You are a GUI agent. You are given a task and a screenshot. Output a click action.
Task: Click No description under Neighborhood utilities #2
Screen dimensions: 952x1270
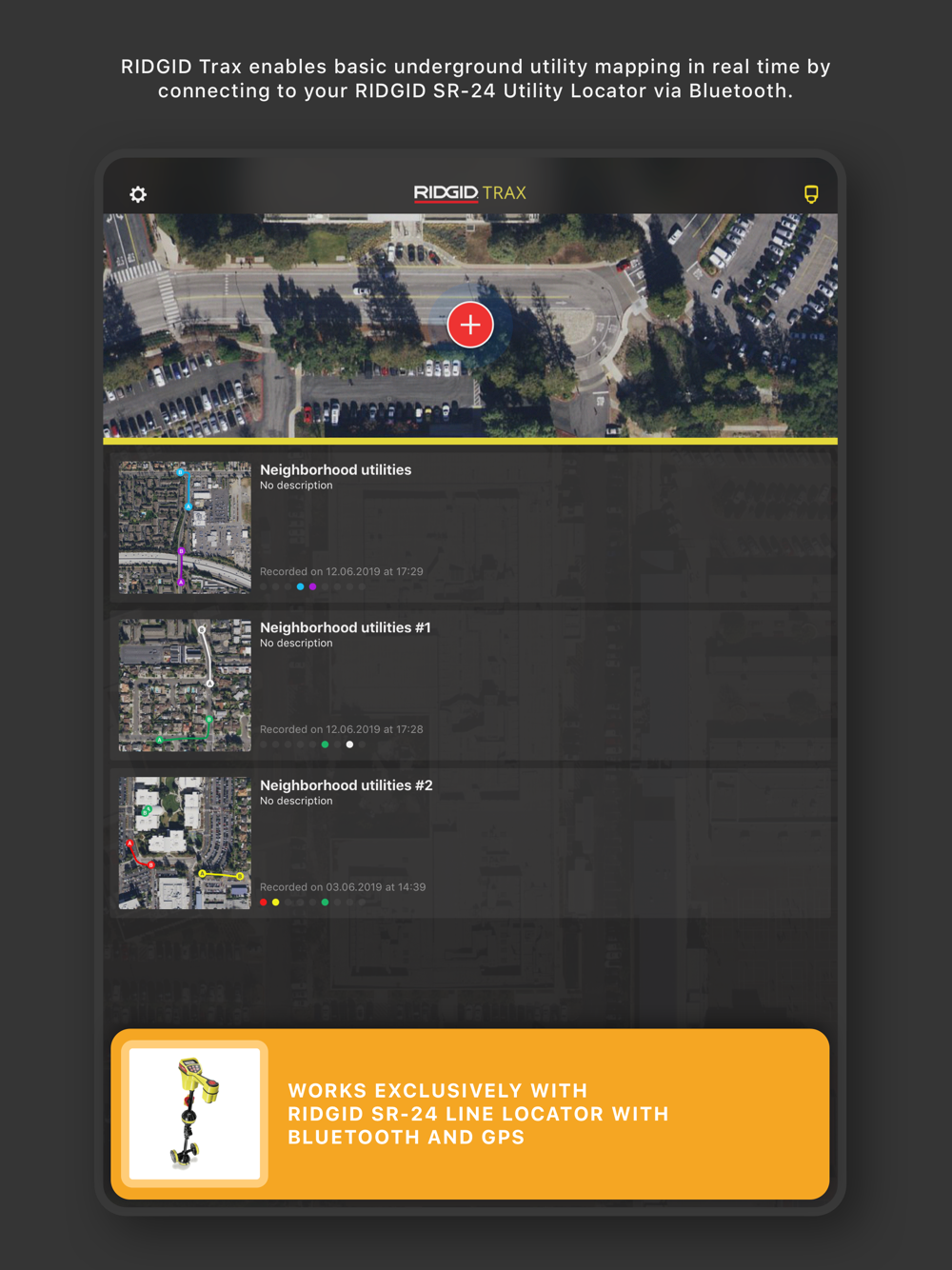(296, 801)
